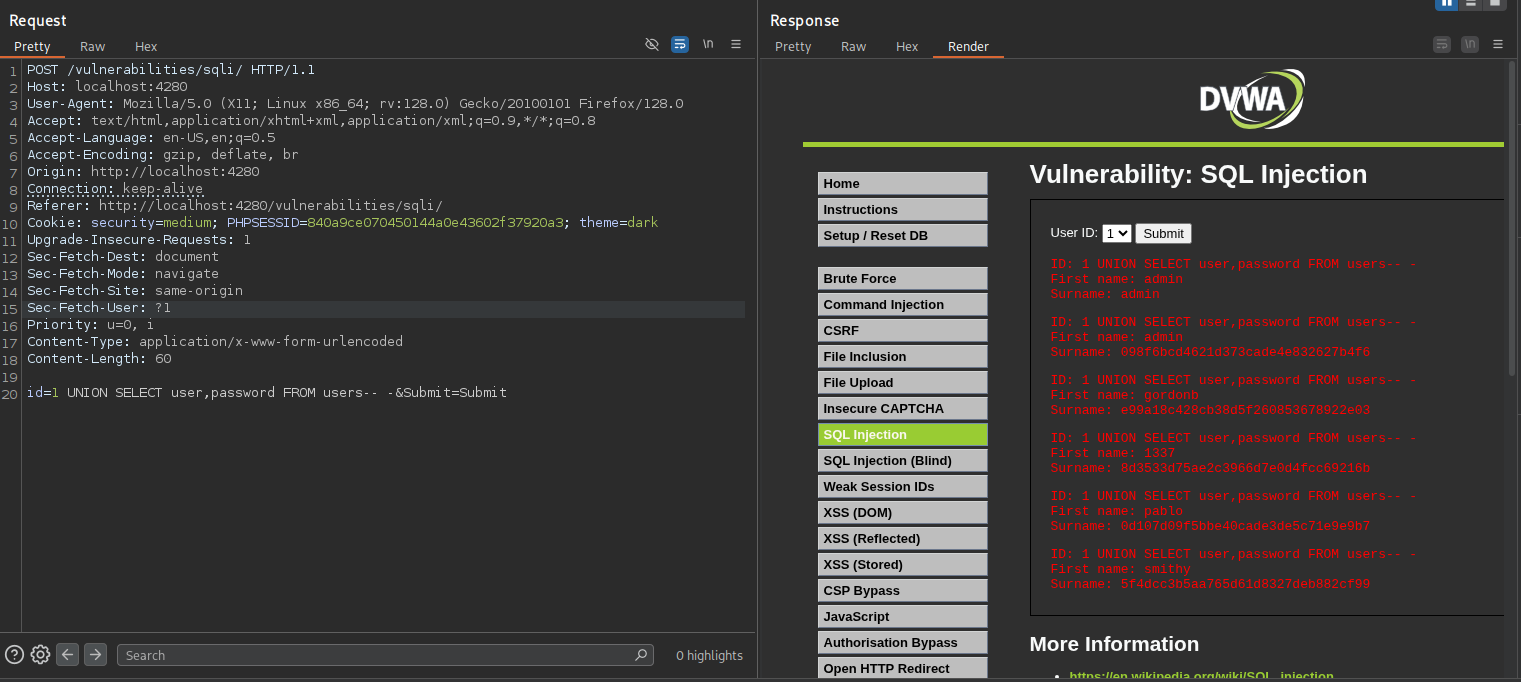Open the Open HTTP Redirect page
This screenshot has width=1521, height=682.
(903, 668)
